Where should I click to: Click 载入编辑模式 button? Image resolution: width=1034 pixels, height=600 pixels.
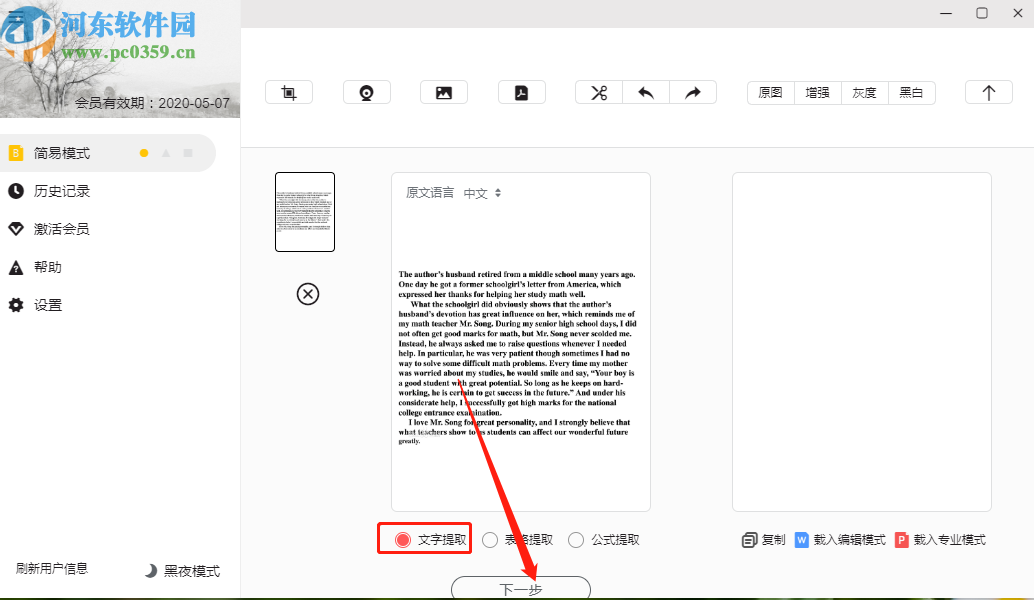[849, 540]
